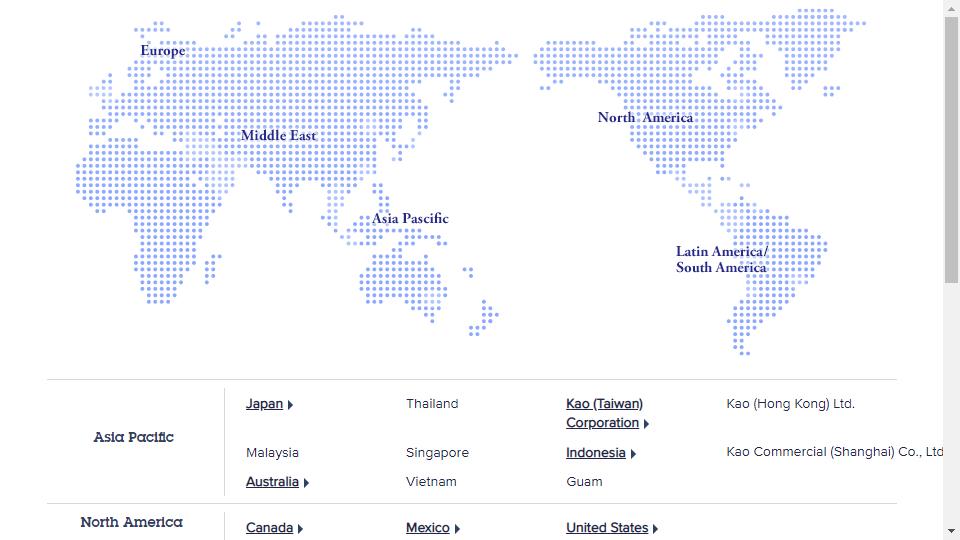
Task: Visit the Canada link
Action: tap(269, 528)
